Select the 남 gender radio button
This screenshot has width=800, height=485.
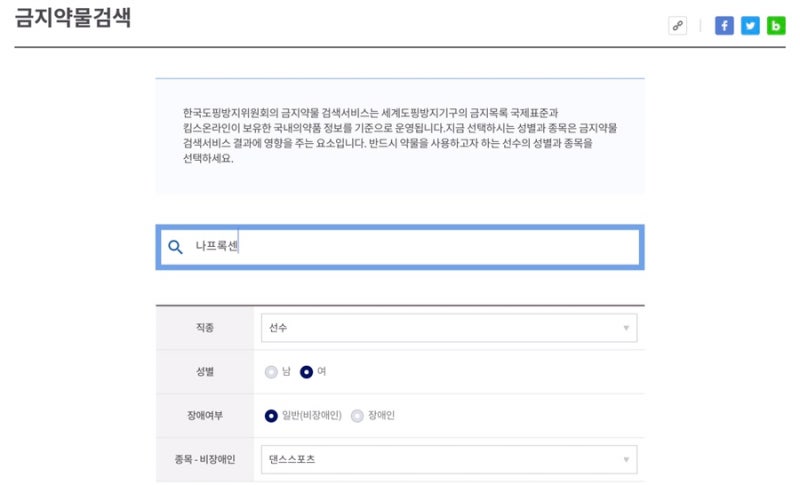[x=271, y=372]
